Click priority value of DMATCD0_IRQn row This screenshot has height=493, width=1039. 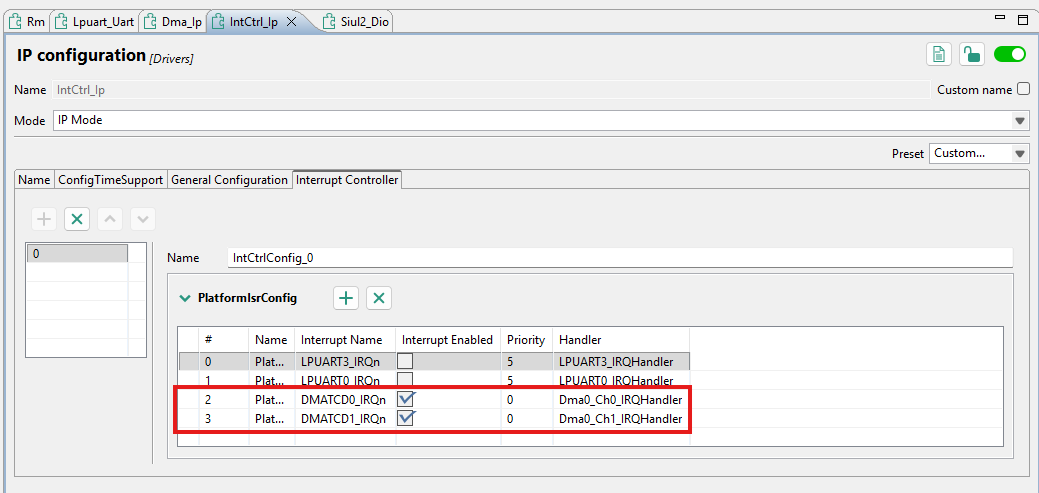(x=526, y=400)
